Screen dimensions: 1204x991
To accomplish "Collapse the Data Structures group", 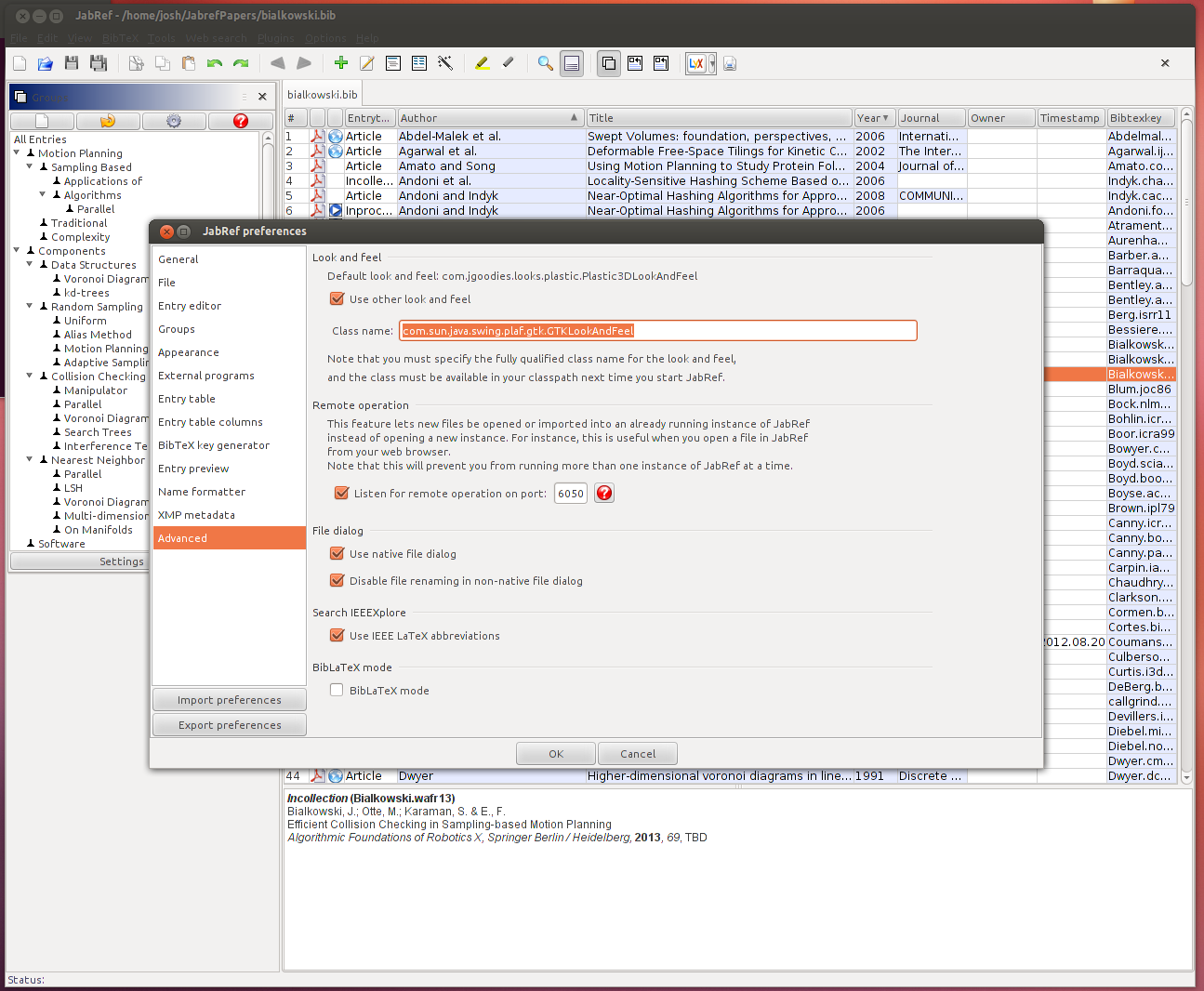I will tap(30, 264).
